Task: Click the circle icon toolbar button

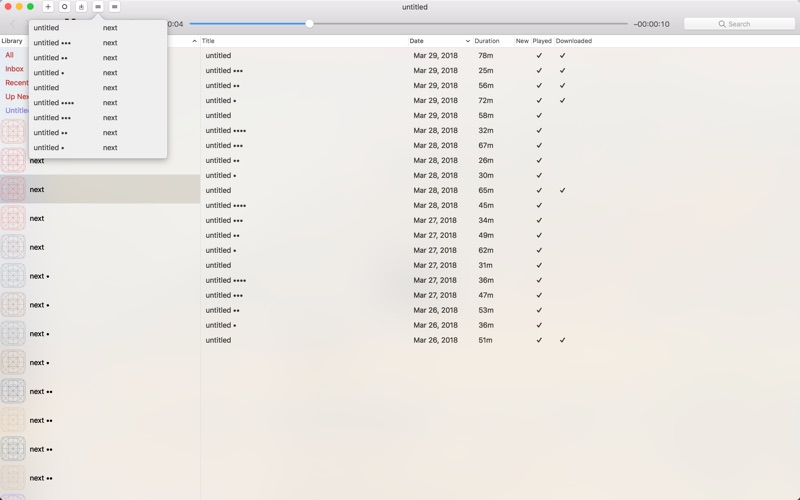Action: 65,7
